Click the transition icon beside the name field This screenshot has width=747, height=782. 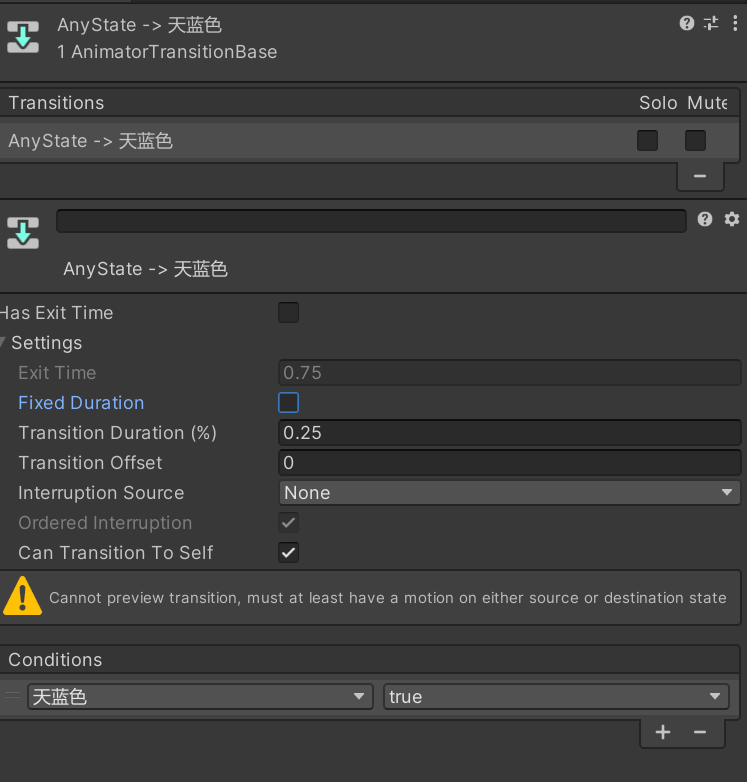(22, 232)
